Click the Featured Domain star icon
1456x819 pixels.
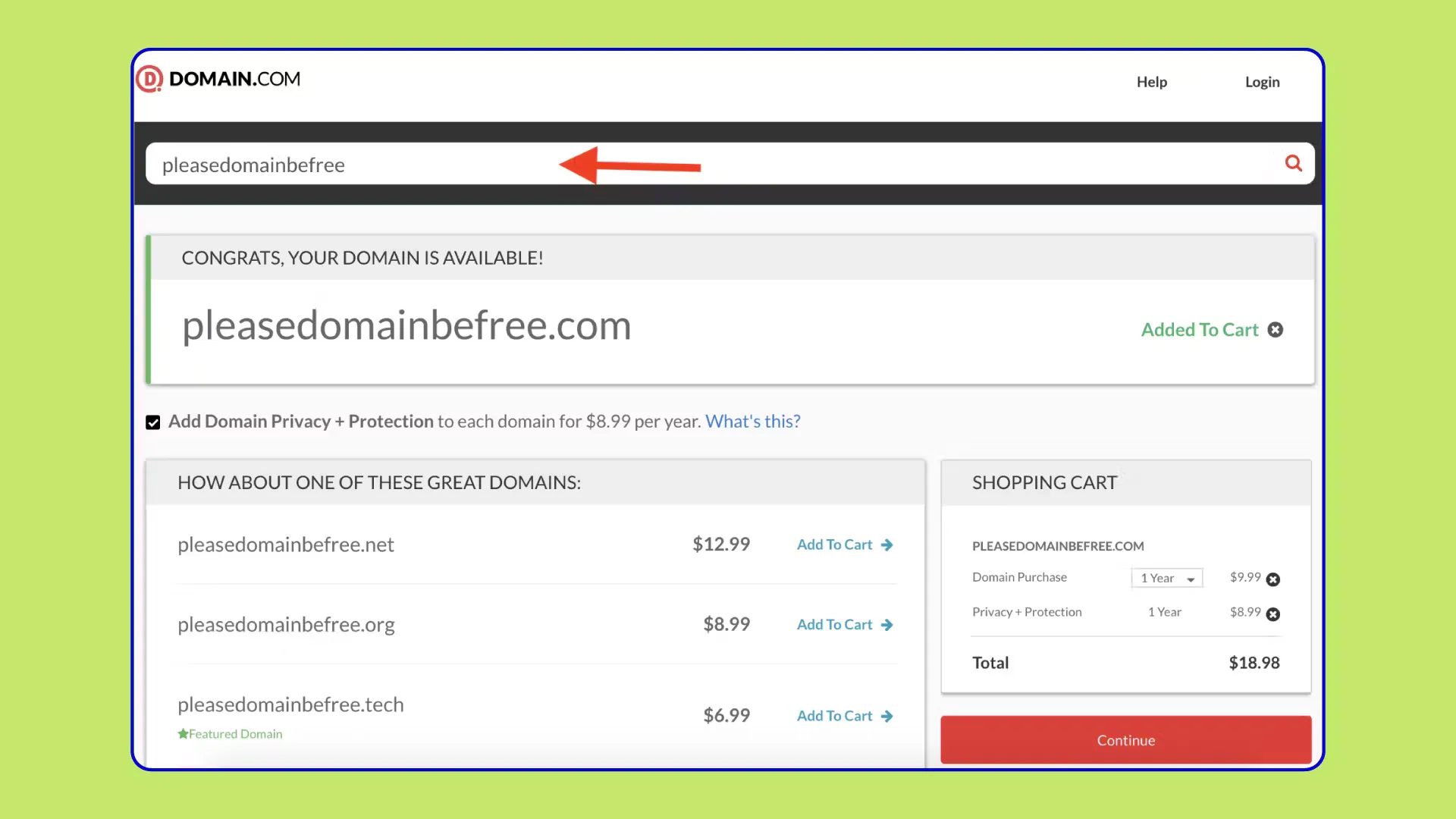click(x=183, y=733)
